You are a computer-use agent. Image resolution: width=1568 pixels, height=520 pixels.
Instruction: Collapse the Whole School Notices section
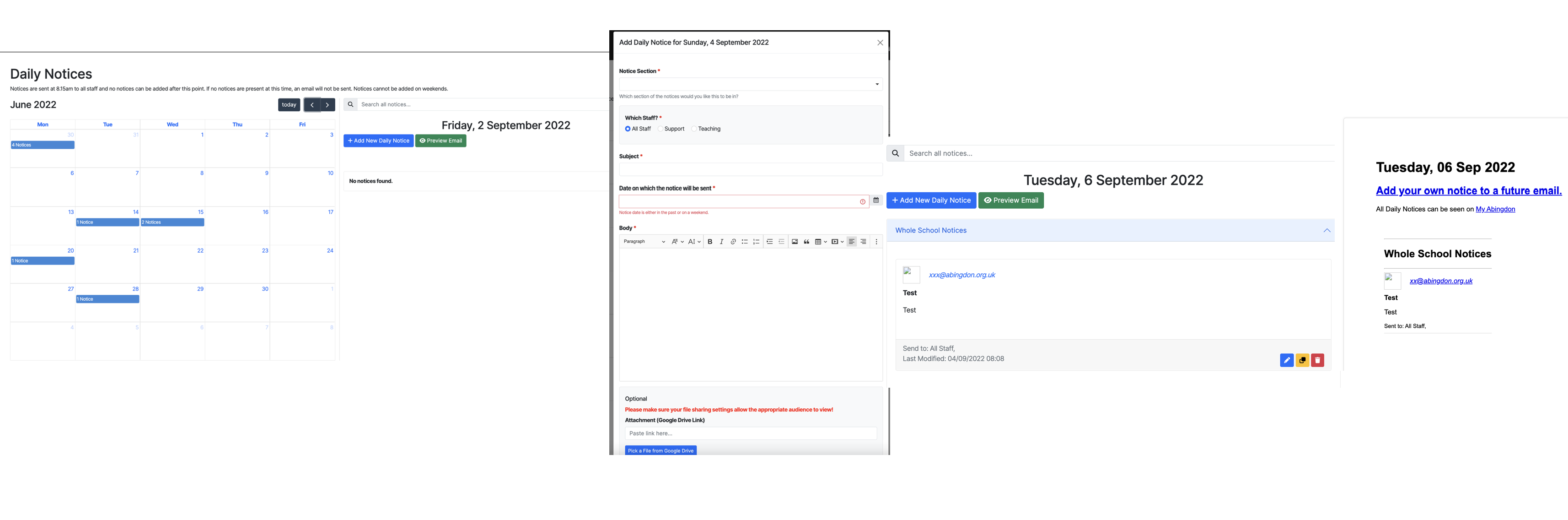pos(1326,231)
